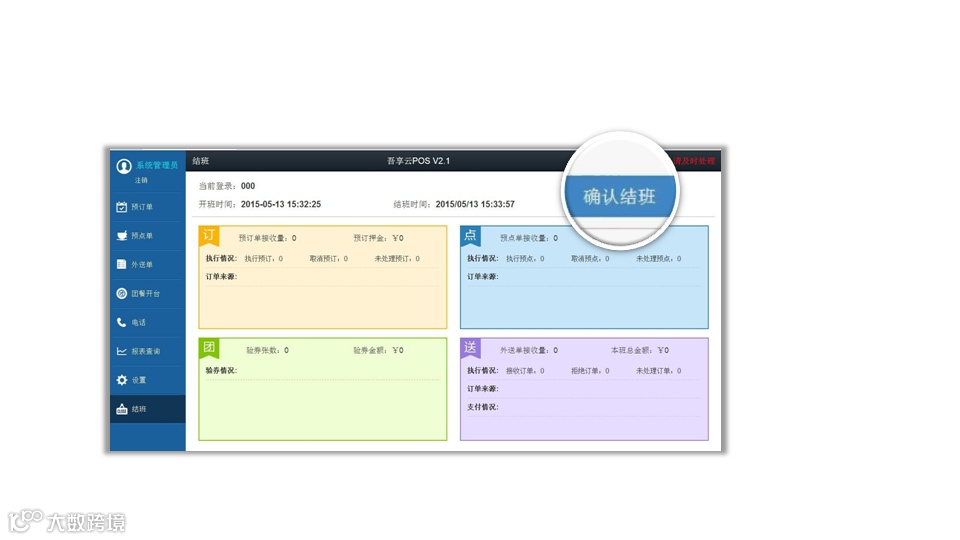Click 未处理预订: 0 text

pos(397,259)
